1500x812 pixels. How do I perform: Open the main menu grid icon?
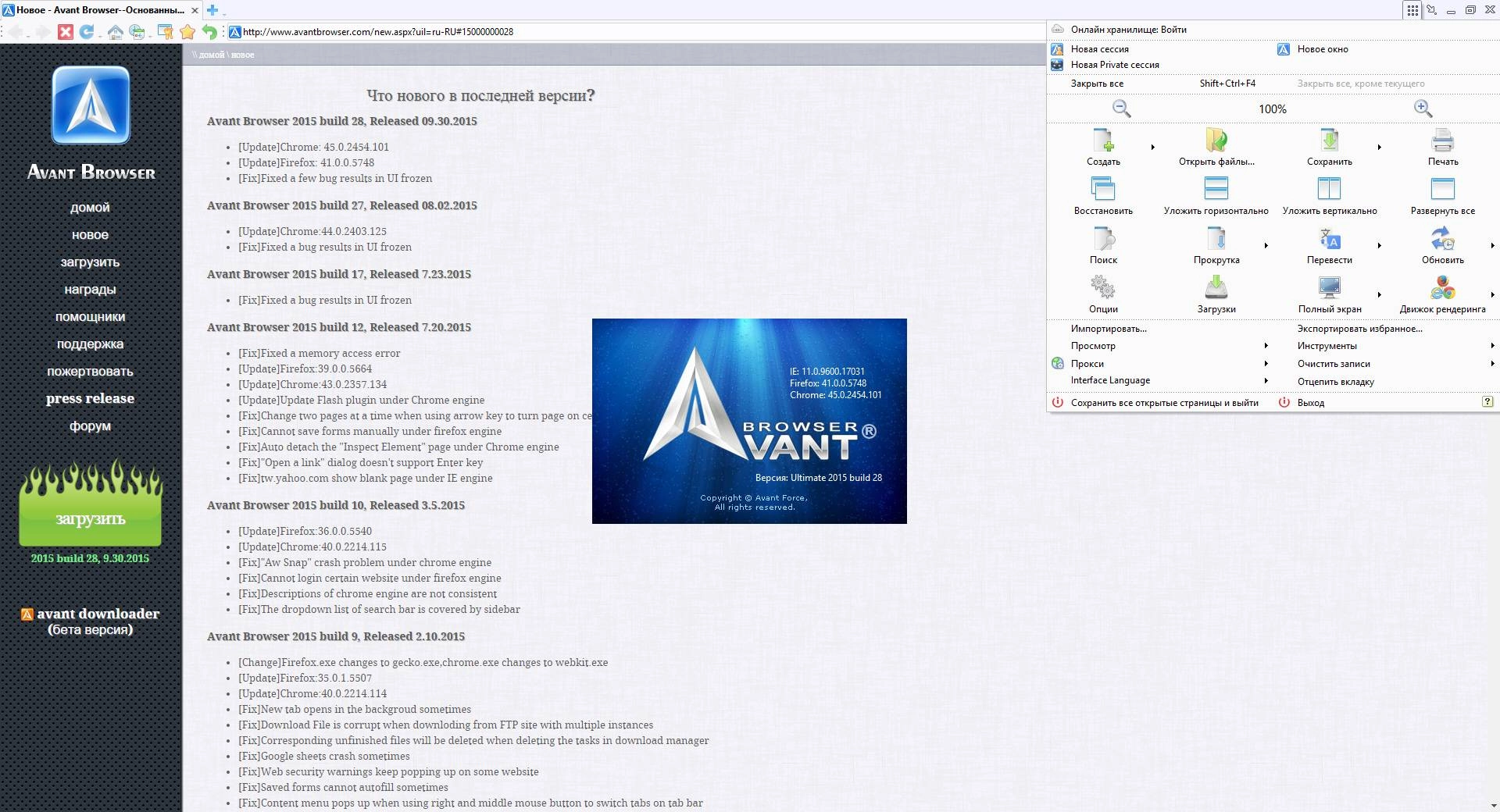point(1412,10)
